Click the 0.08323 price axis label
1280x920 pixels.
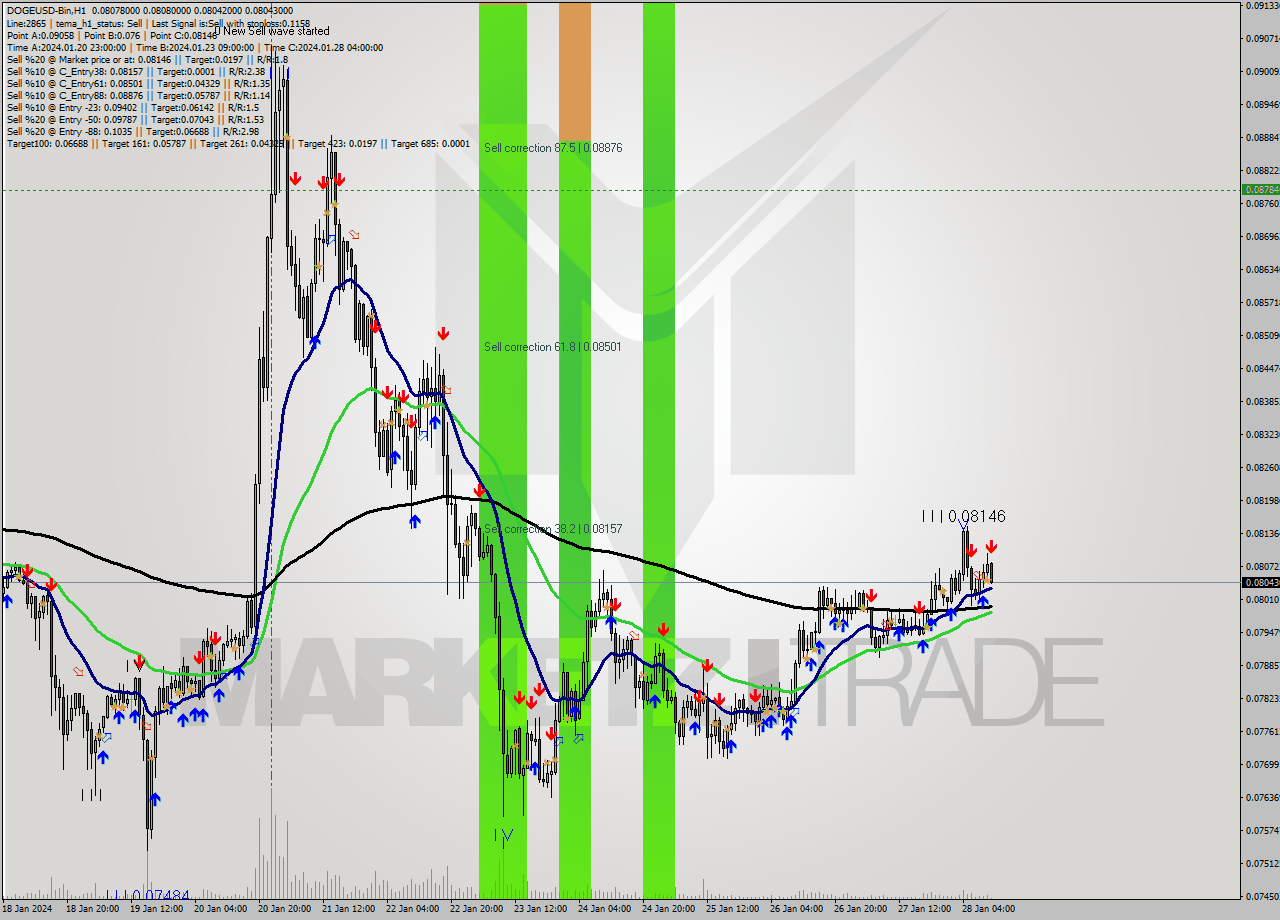point(1261,434)
